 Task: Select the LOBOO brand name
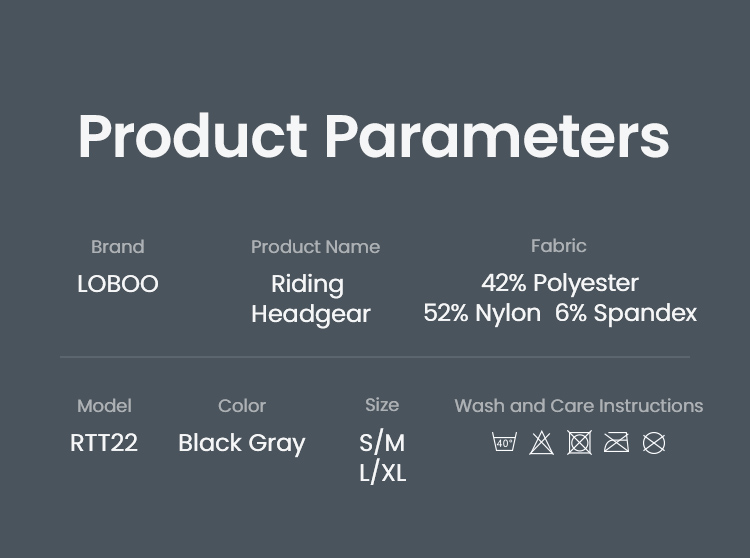pos(118,284)
